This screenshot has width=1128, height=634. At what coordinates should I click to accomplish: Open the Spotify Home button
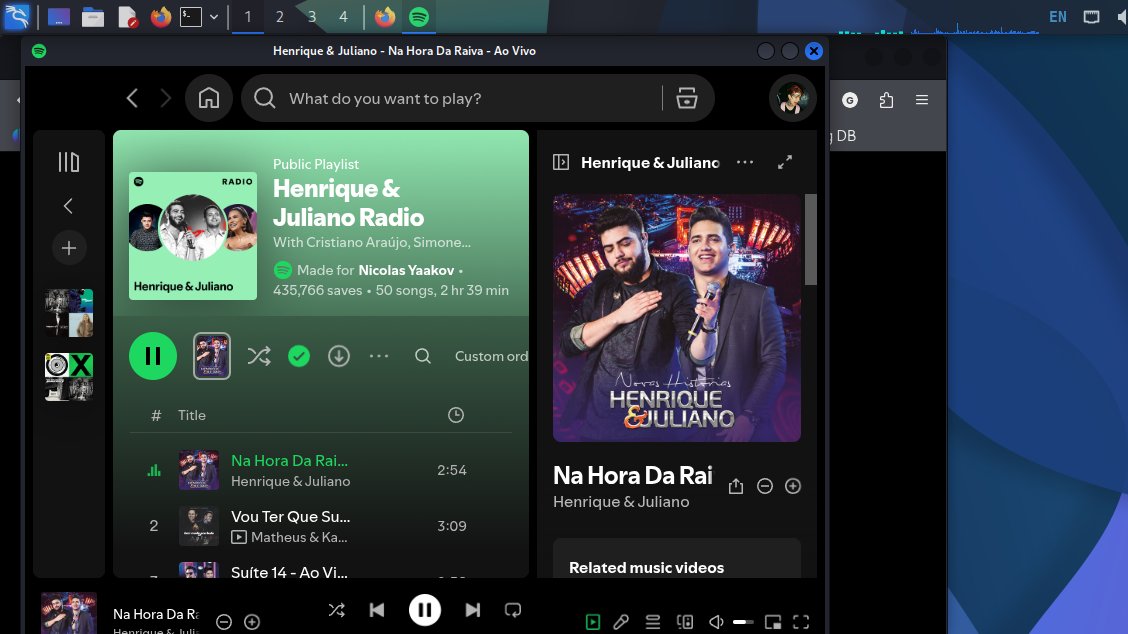209,98
